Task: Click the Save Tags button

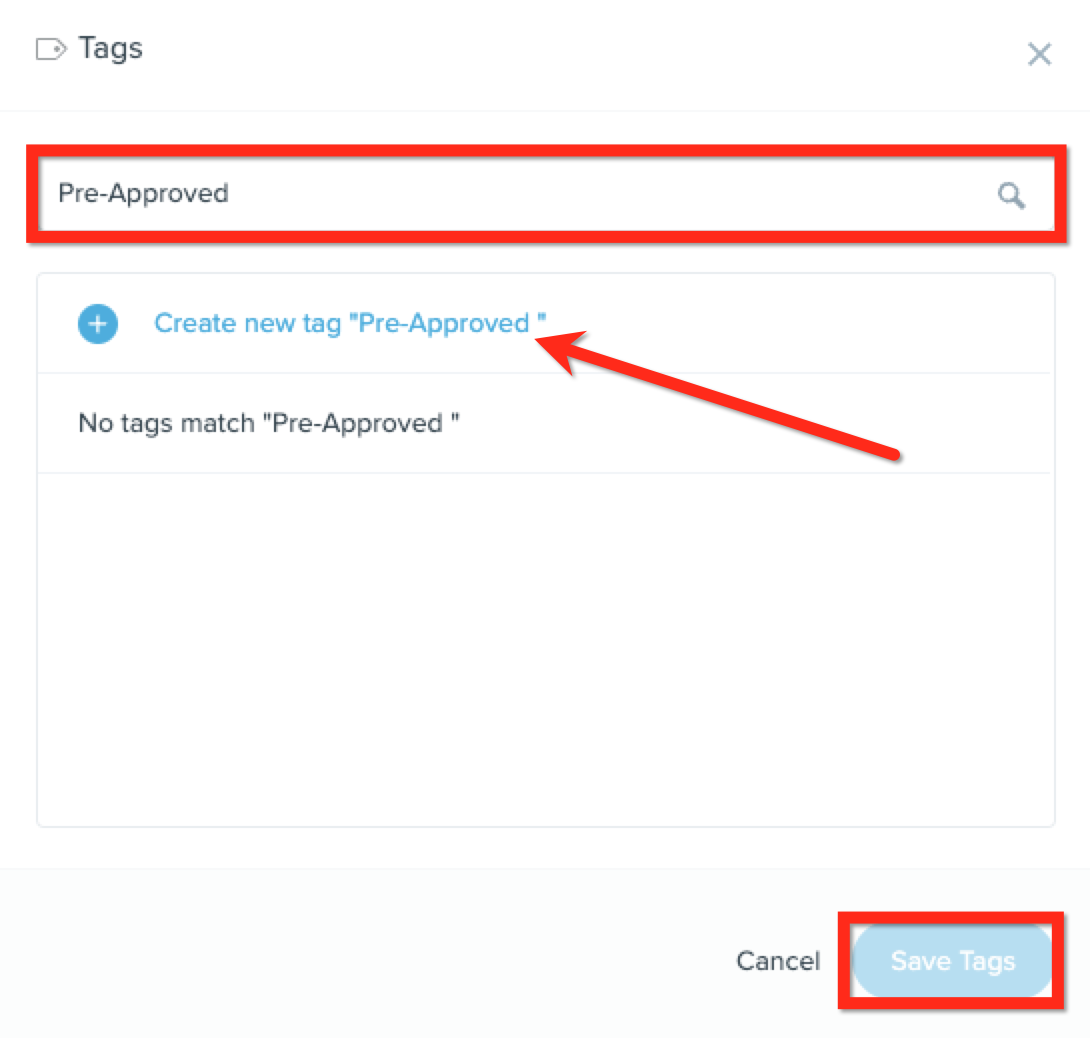Action: coord(952,961)
